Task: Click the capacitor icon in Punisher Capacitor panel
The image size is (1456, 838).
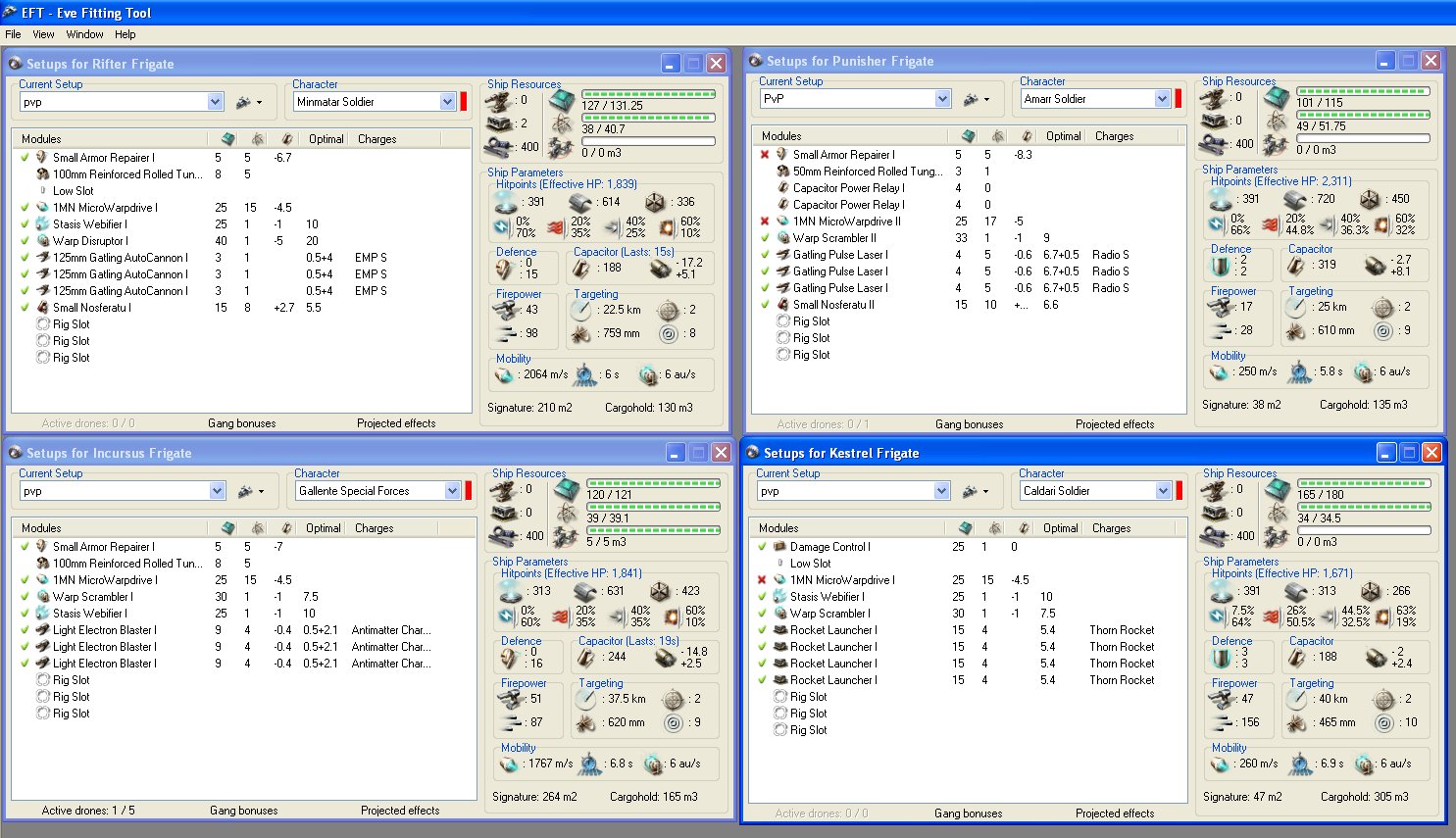Action: (x=1295, y=265)
